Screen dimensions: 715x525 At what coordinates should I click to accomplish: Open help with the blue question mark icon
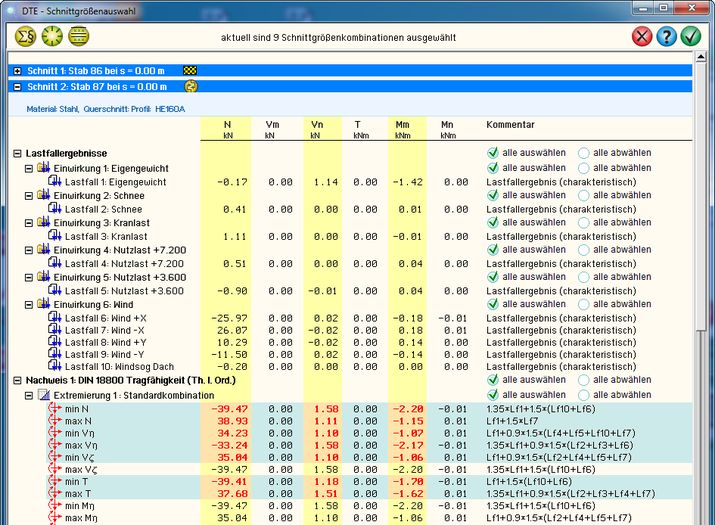[666, 37]
